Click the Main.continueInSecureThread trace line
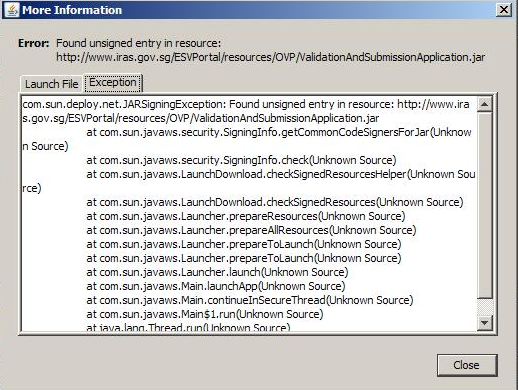518x390 pixels. (250, 300)
